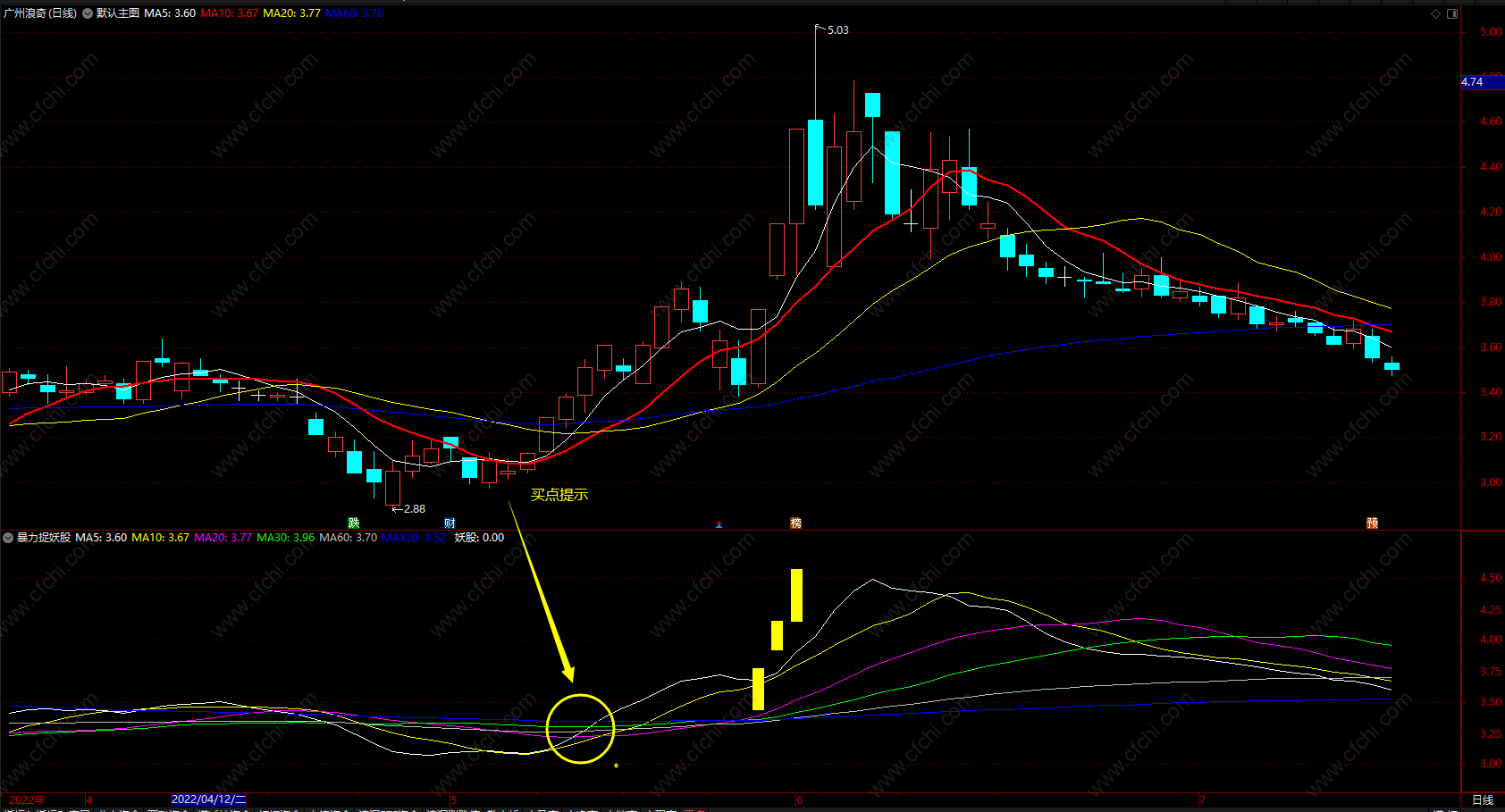Click the small red-blue arrow event marker
Image resolution: width=1505 pixels, height=812 pixels.
coord(719,524)
